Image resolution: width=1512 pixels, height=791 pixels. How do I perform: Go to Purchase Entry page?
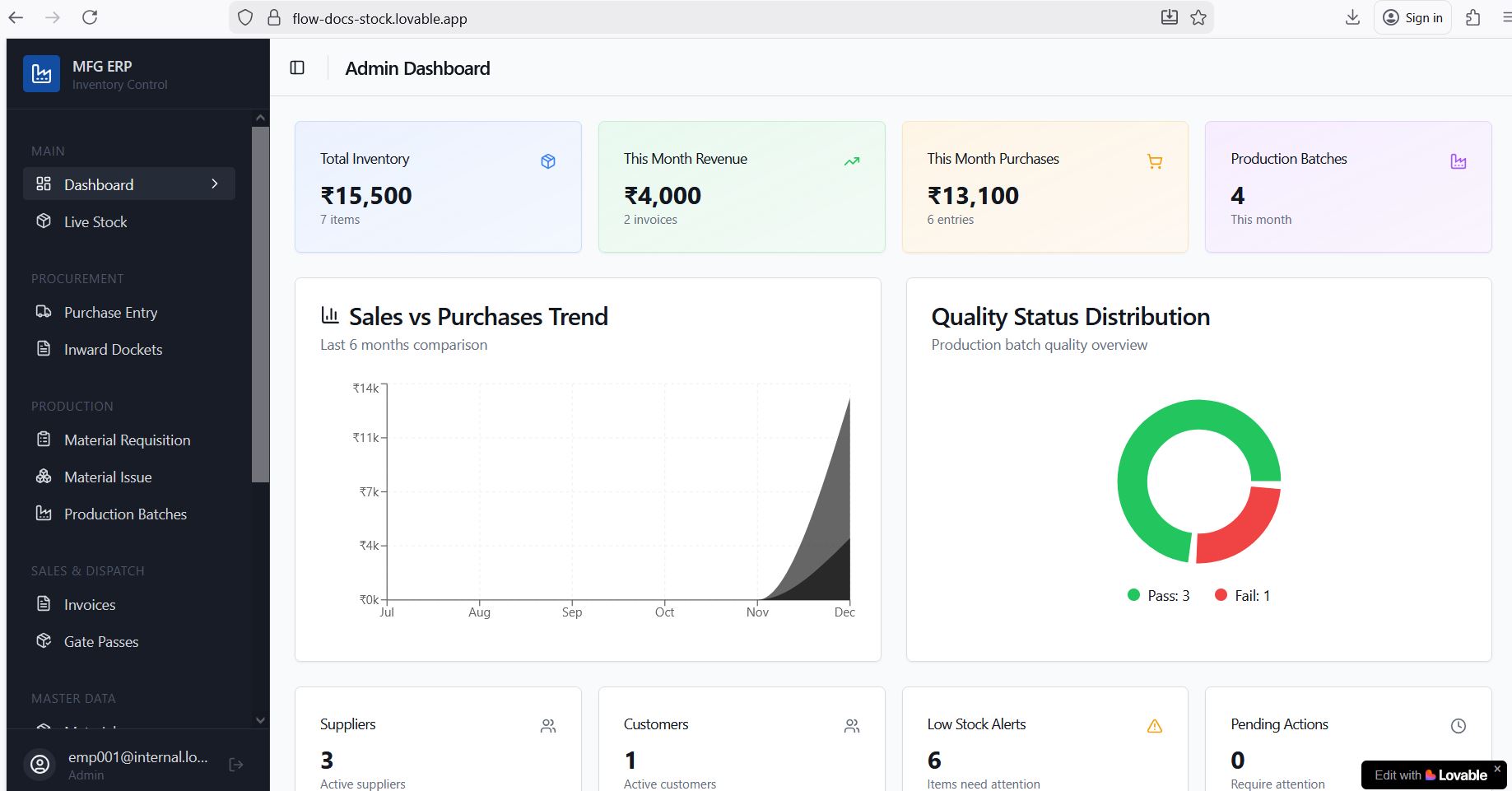click(110, 313)
